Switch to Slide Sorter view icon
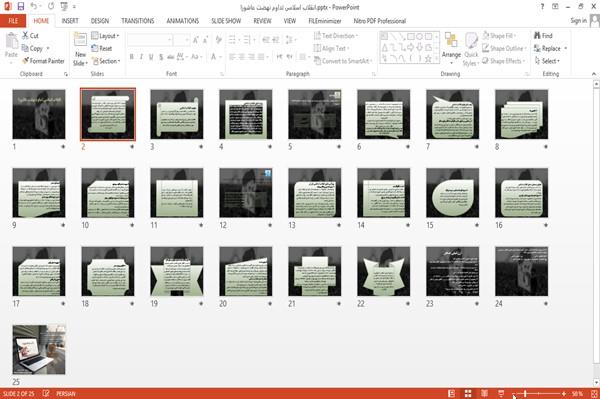This screenshot has height=399, width=600. click(x=468, y=393)
